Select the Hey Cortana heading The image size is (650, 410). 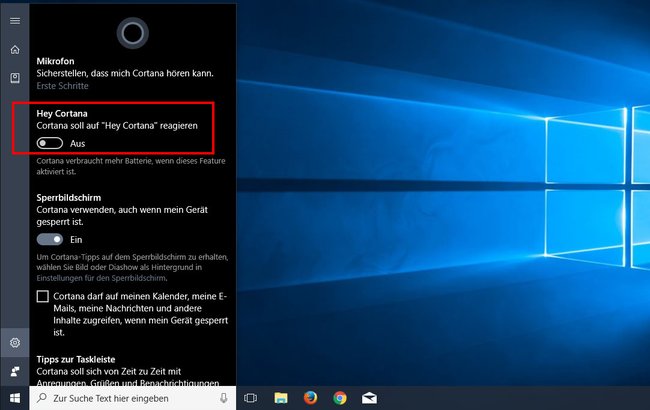click(x=62, y=113)
